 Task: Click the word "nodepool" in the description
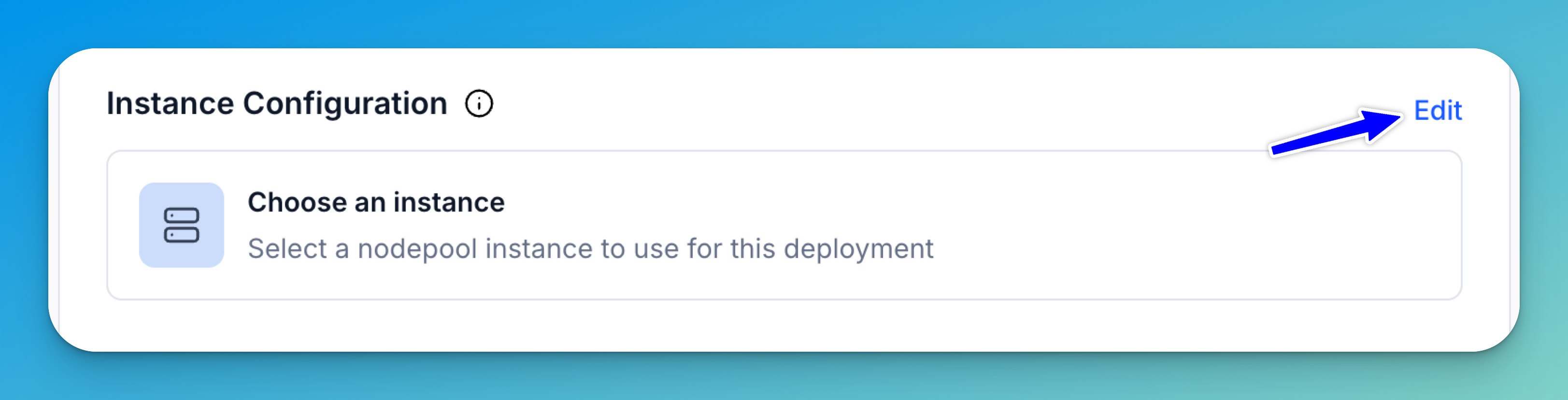417,248
